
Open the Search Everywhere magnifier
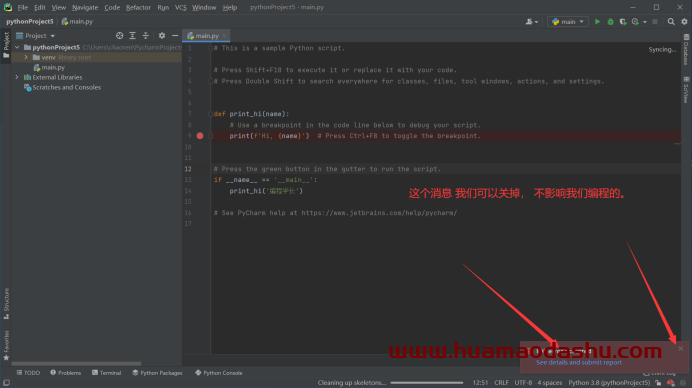click(671, 22)
